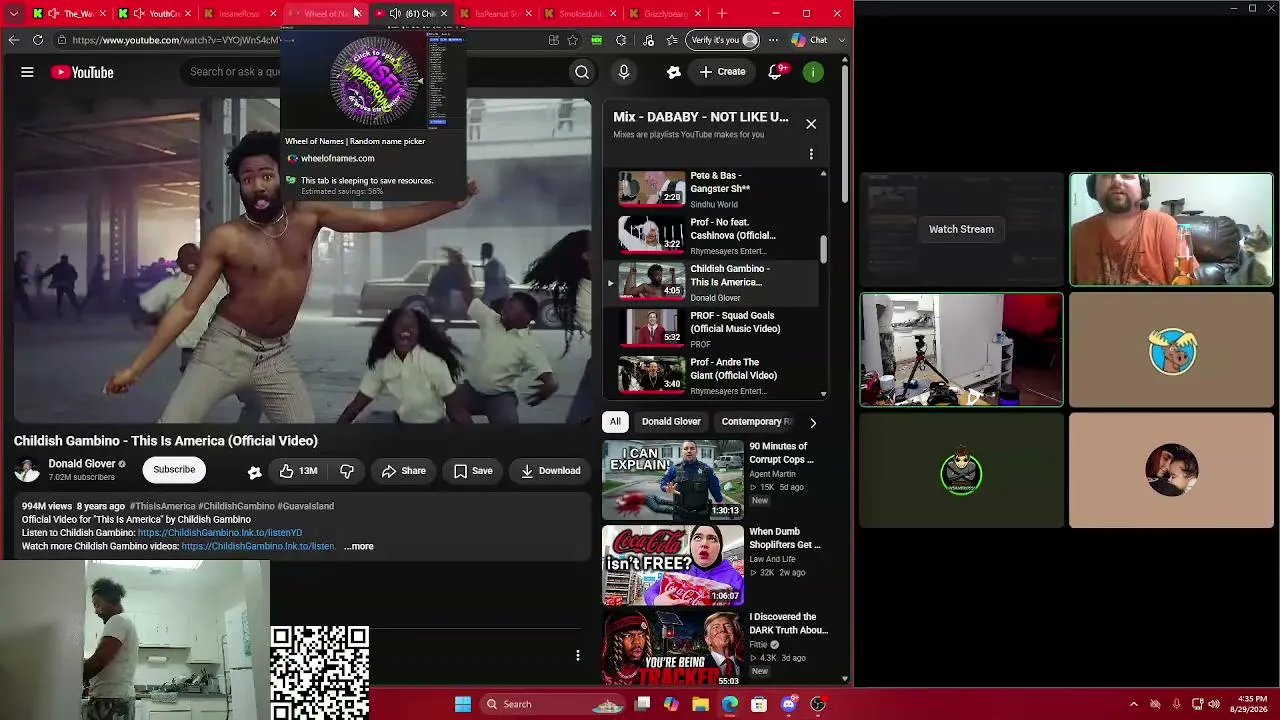Image resolution: width=1280 pixels, height=720 pixels.
Task: Click the sparkle Ask icon in YouTube header
Action: point(674,72)
